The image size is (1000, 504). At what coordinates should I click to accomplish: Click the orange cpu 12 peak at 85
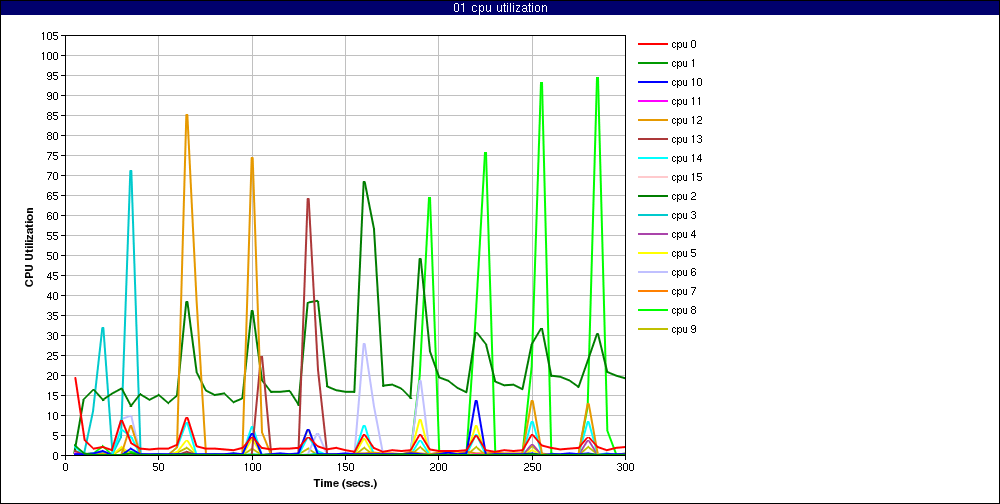click(186, 115)
